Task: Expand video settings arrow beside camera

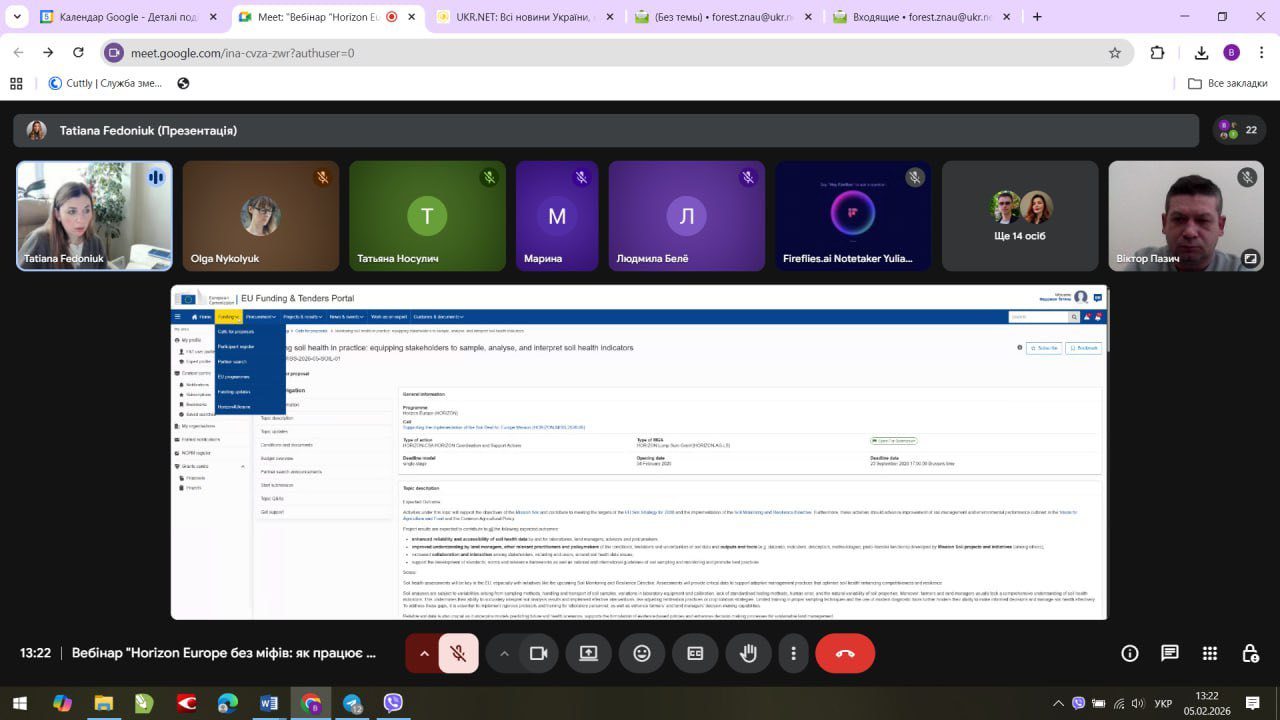Action: click(x=504, y=653)
